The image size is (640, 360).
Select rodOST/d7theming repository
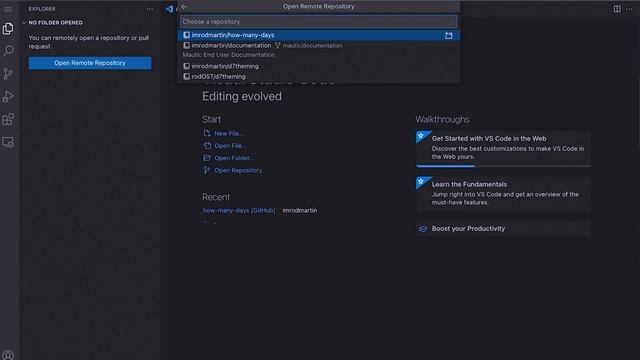[319, 76]
